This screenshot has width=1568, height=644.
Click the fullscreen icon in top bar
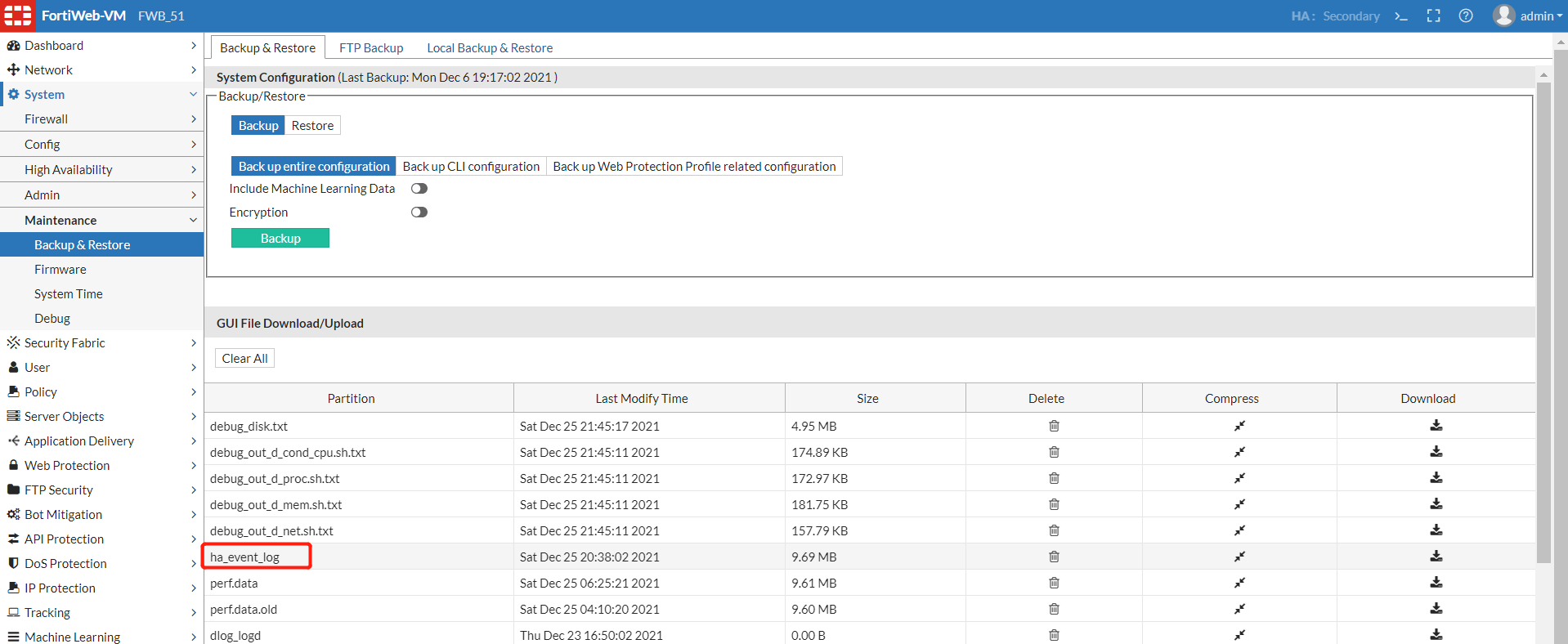[1433, 16]
